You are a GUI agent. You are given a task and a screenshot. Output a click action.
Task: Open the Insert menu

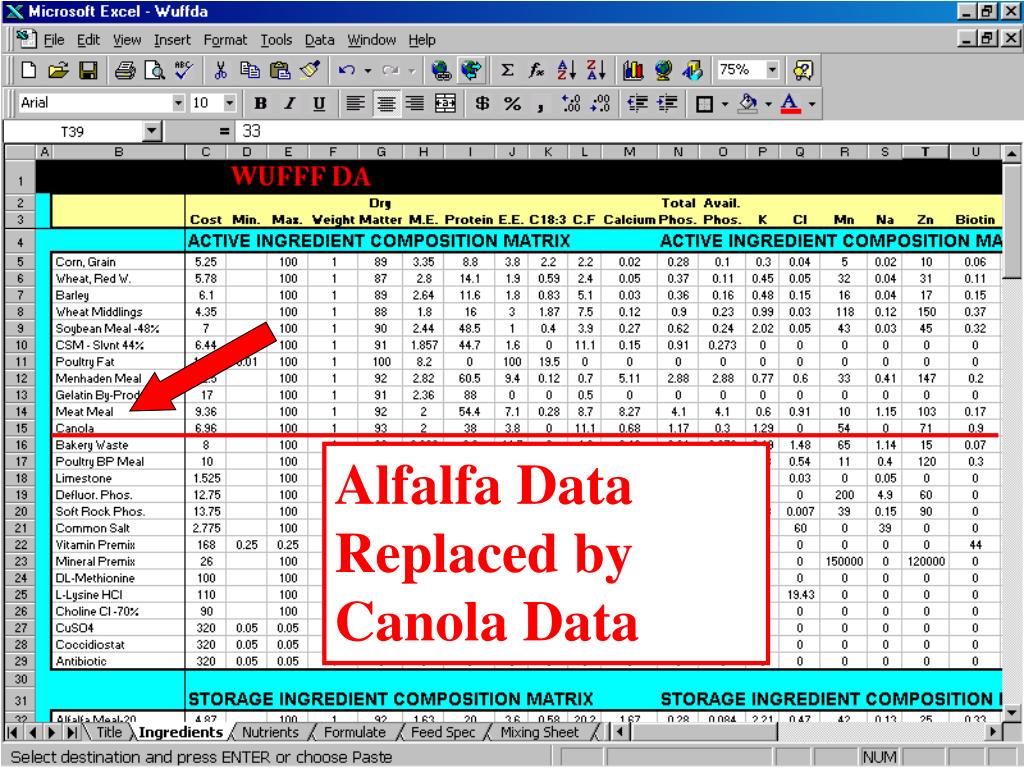coord(172,40)
